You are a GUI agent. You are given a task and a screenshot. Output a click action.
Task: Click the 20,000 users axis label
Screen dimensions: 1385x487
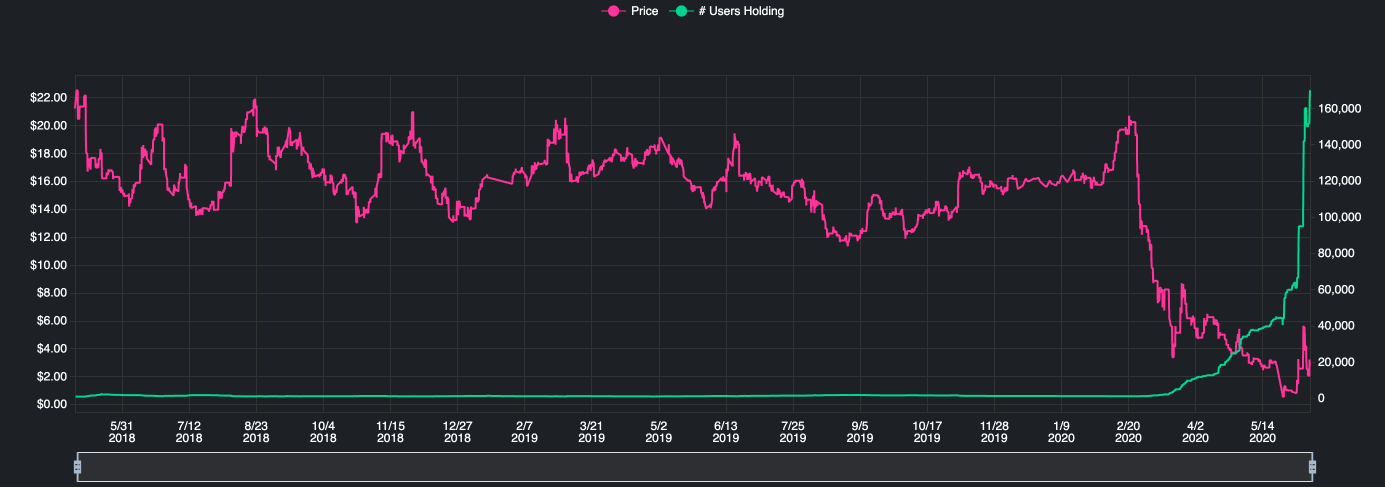coord(1339,362)
